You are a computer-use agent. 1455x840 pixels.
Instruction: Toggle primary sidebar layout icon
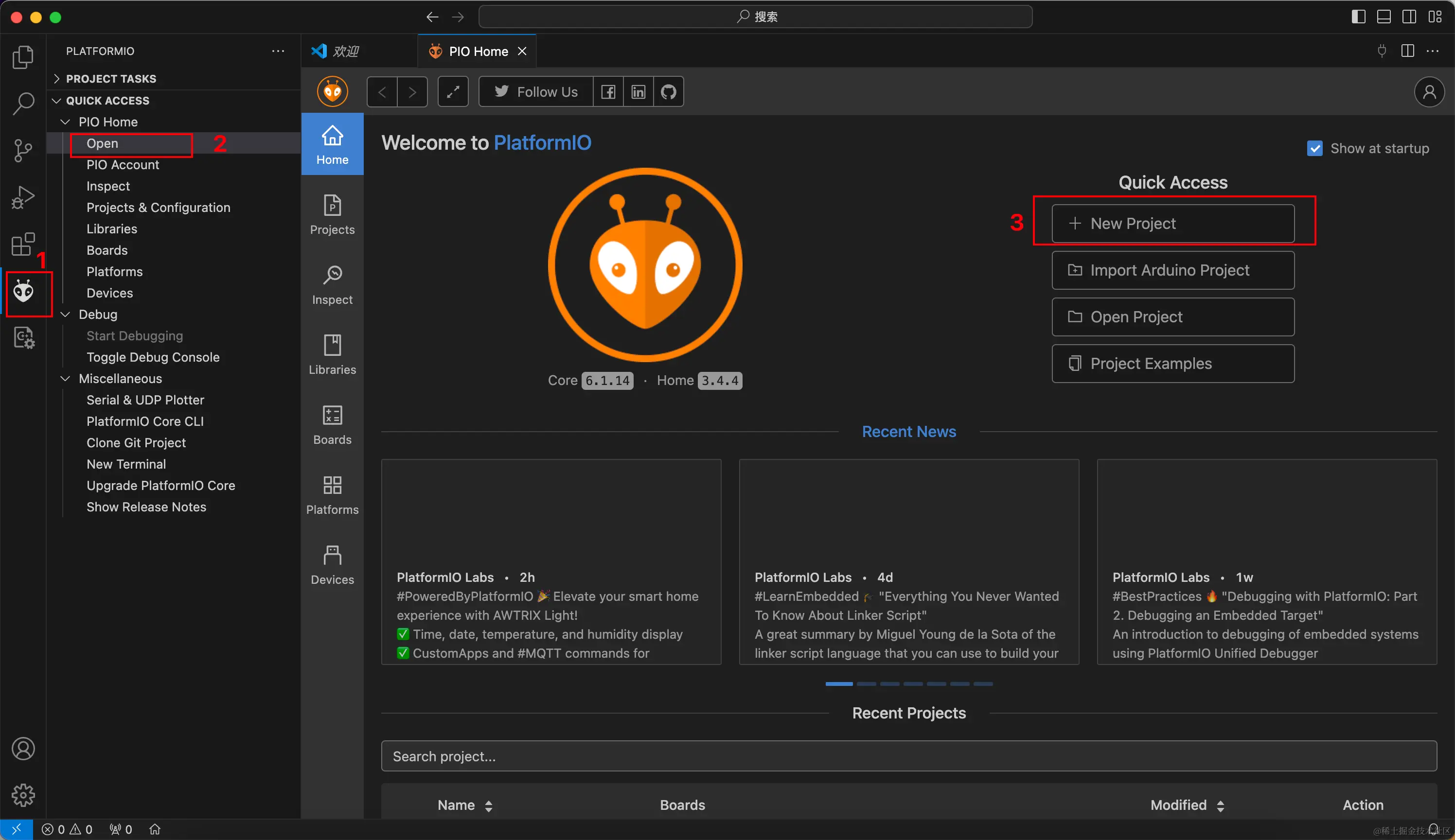[x=1359, y=17]
